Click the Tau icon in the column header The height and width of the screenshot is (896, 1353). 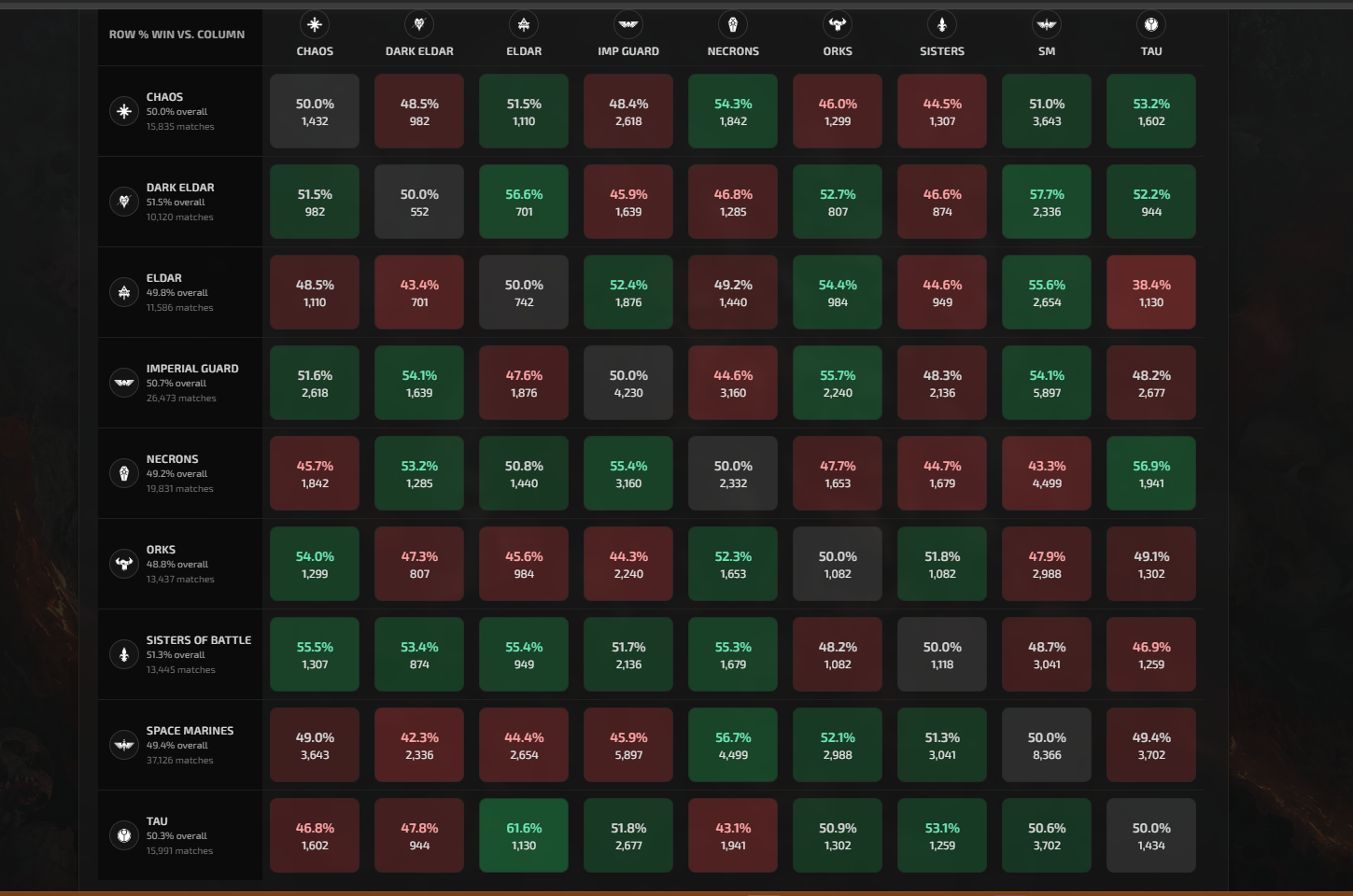(1151, 24)
